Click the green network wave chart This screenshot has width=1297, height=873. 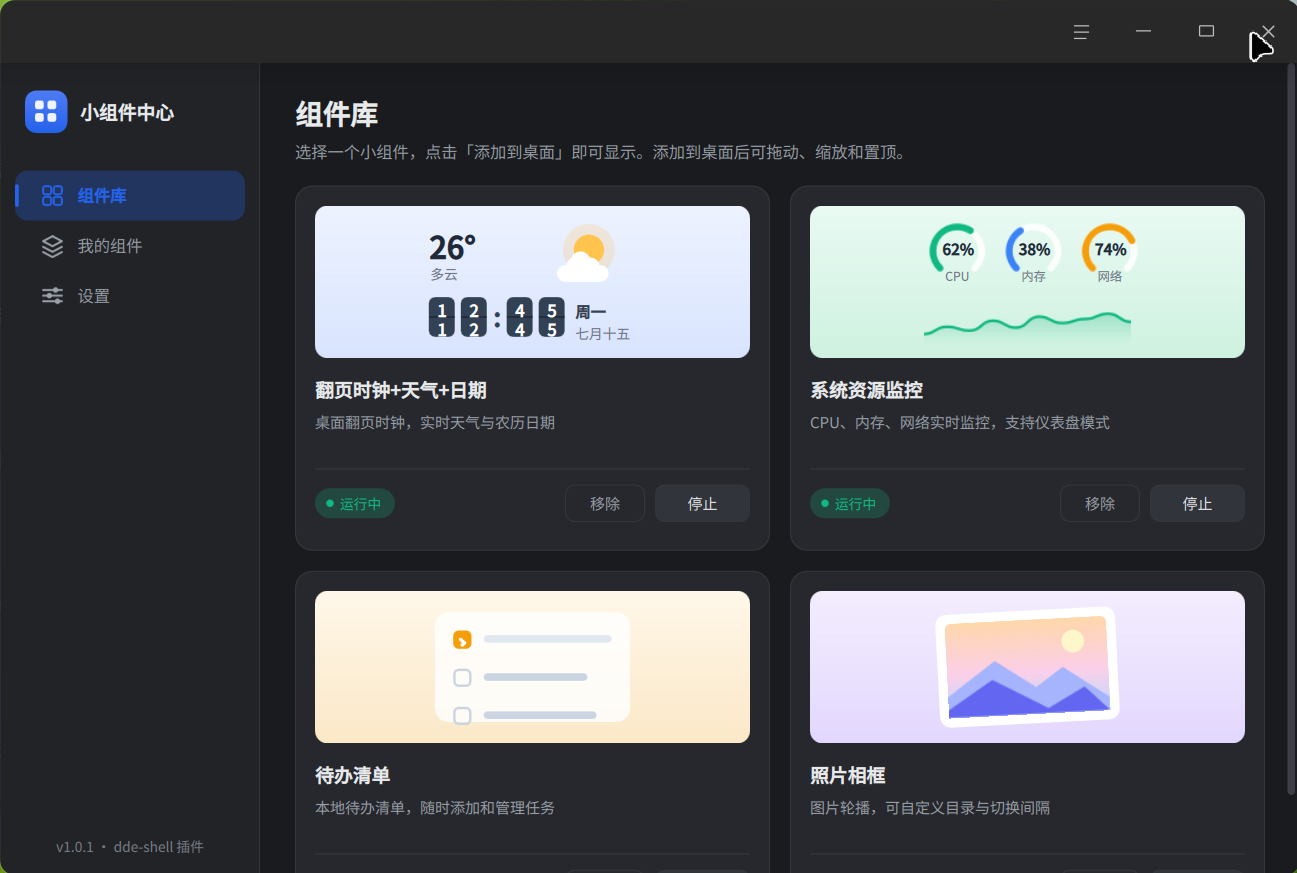pos(1027,330)
